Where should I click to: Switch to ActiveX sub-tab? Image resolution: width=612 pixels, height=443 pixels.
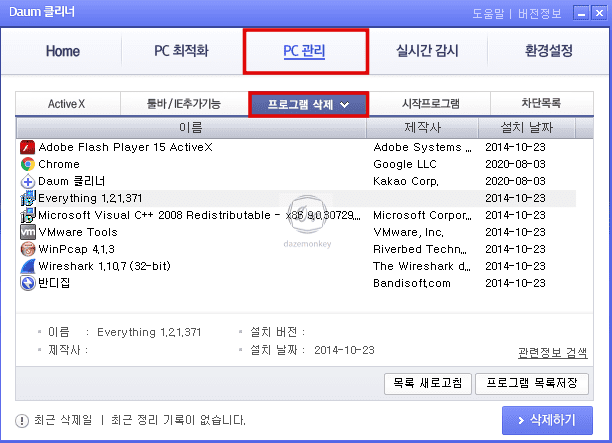(67, 104)
